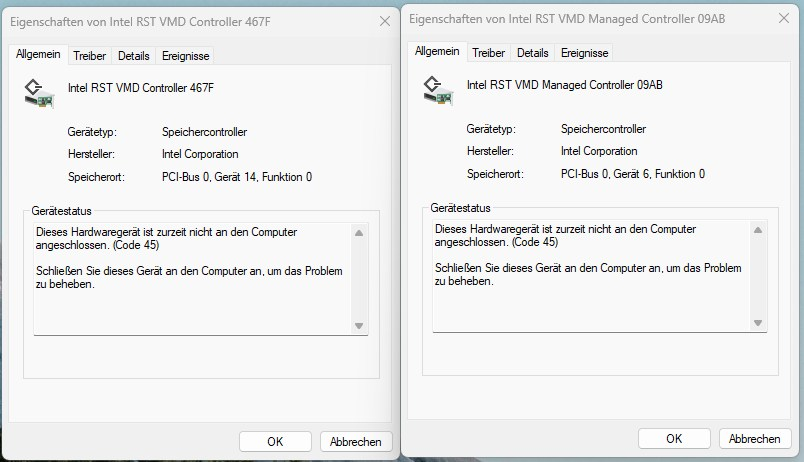Open Ereignisse tab in 467F window
804x462 pixels.
(x=186, y=56)
